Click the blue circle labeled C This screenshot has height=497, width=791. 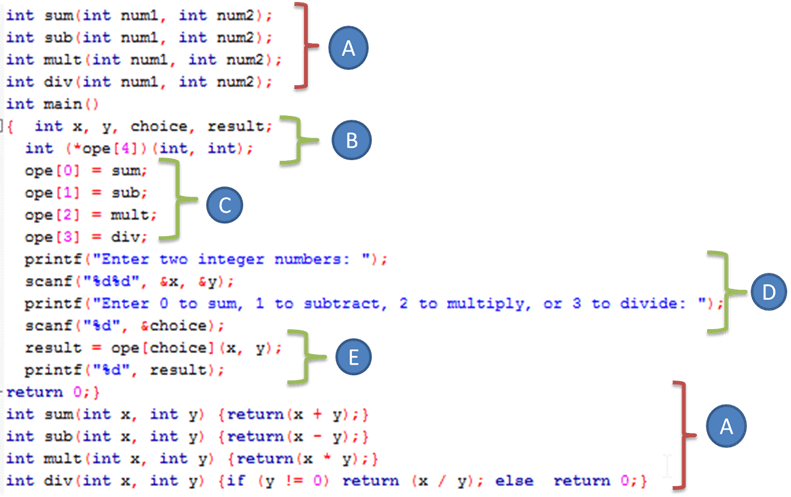(x=226, y=204)
